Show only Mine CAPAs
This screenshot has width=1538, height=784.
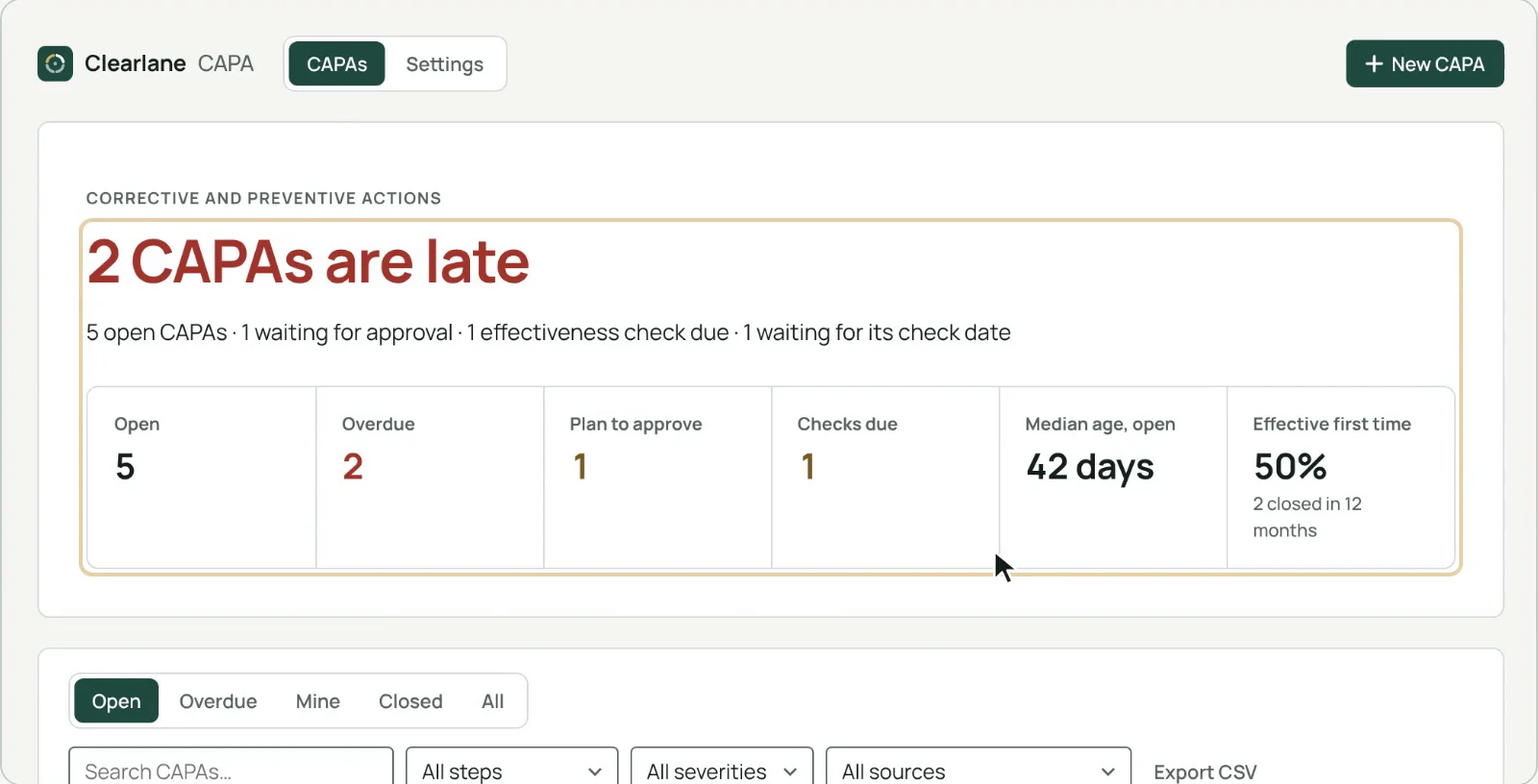coord(318,701)
